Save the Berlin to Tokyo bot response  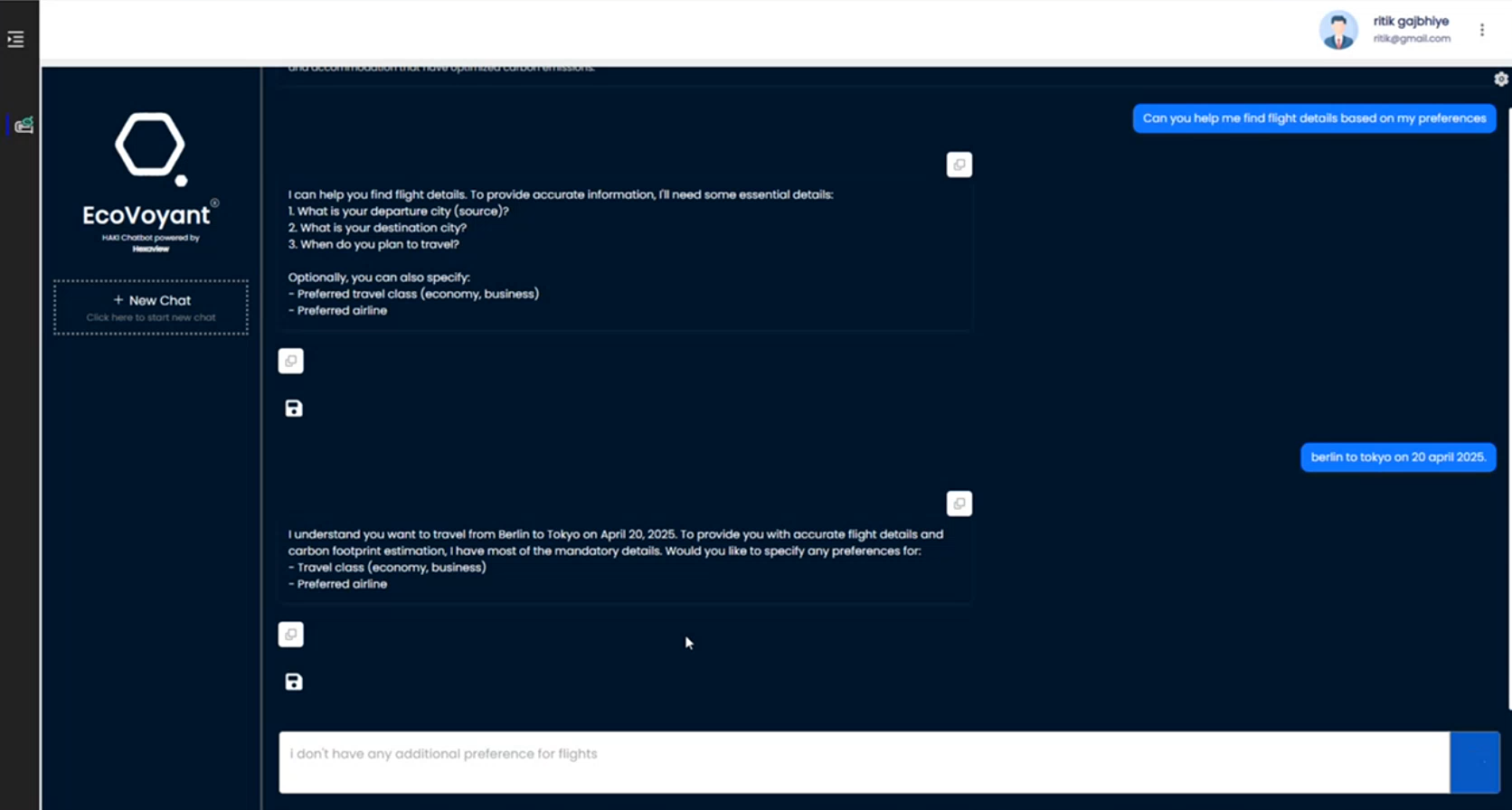point(294,682)
